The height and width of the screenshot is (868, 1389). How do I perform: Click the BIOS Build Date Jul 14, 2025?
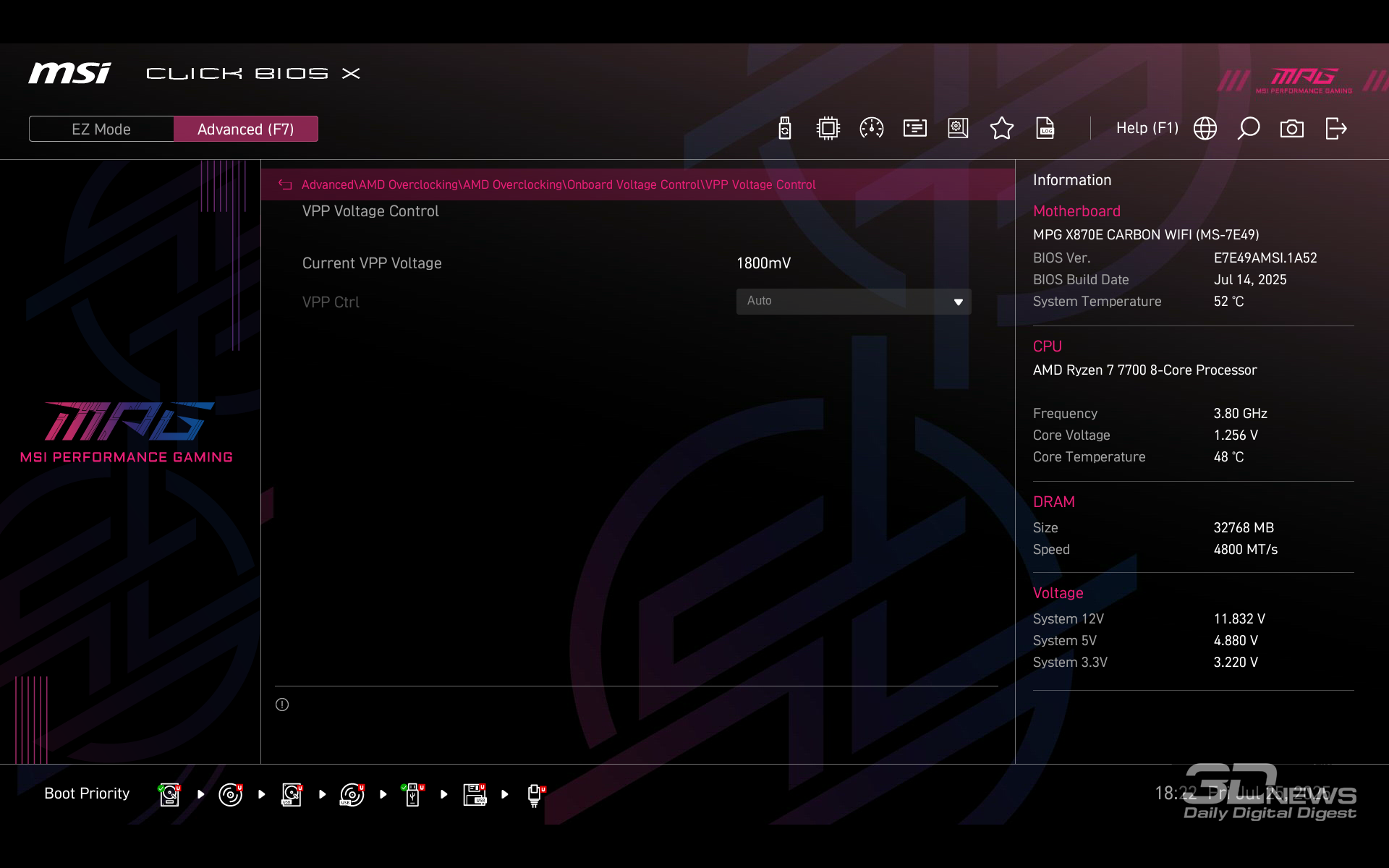point(1250,280)
